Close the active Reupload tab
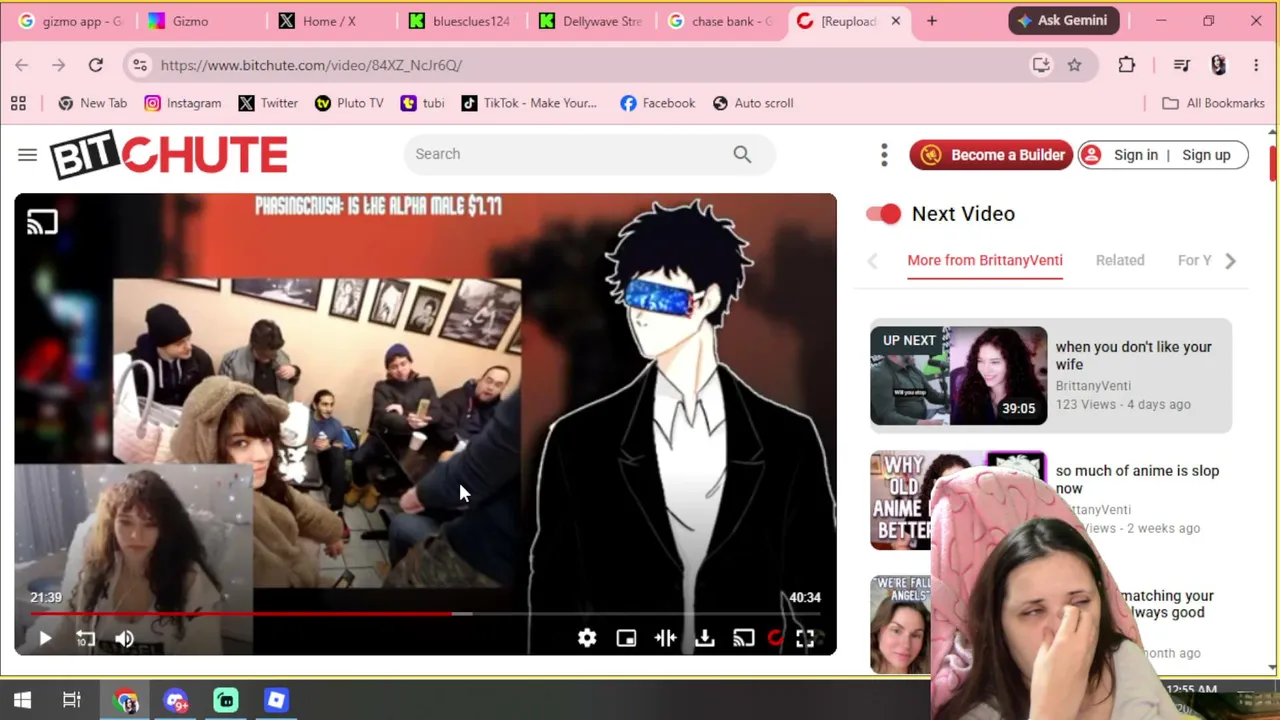Screen dimensions: 1280x720 pos(896,21)
